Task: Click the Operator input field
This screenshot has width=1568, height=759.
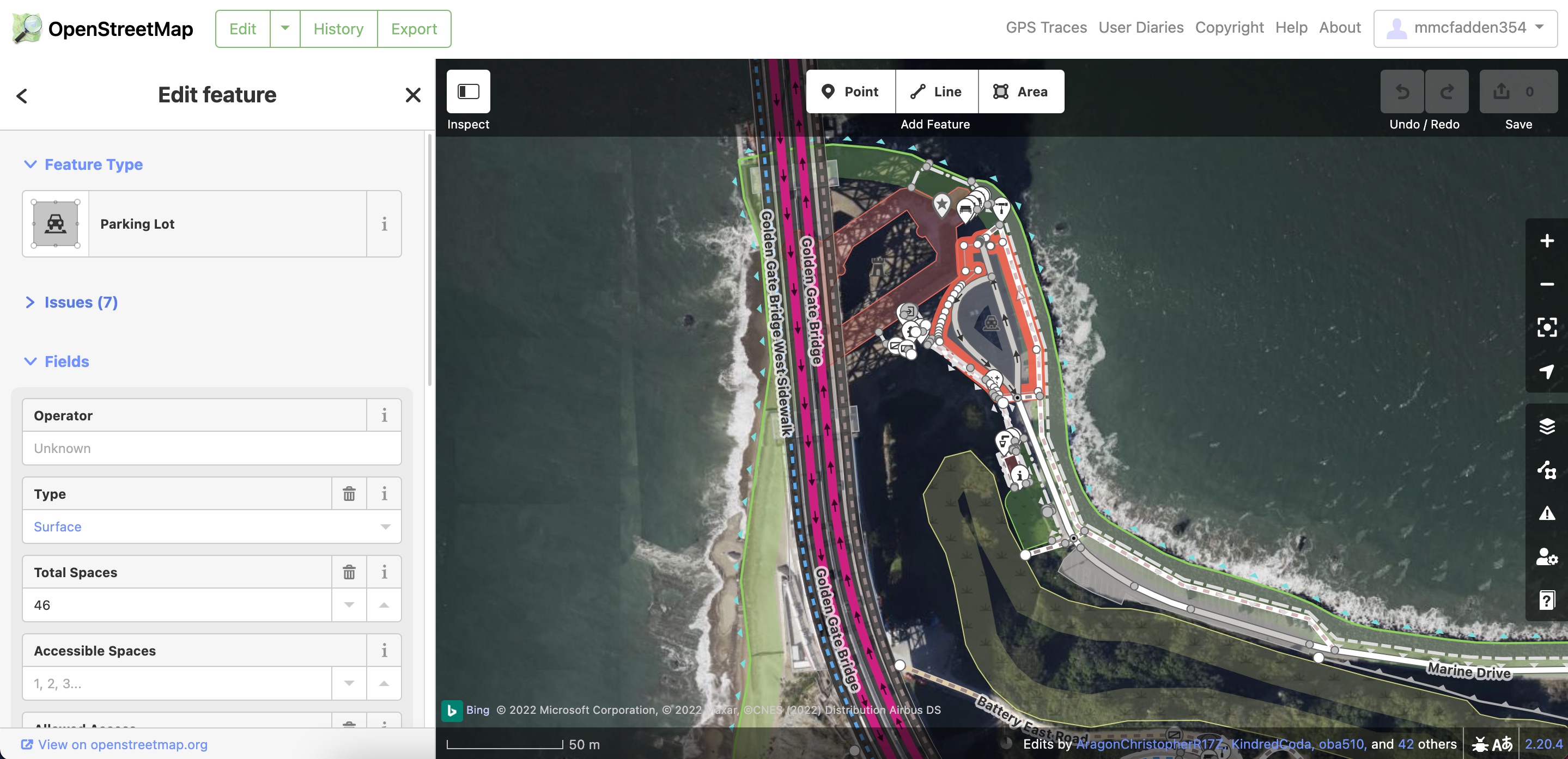Action: 212,448
